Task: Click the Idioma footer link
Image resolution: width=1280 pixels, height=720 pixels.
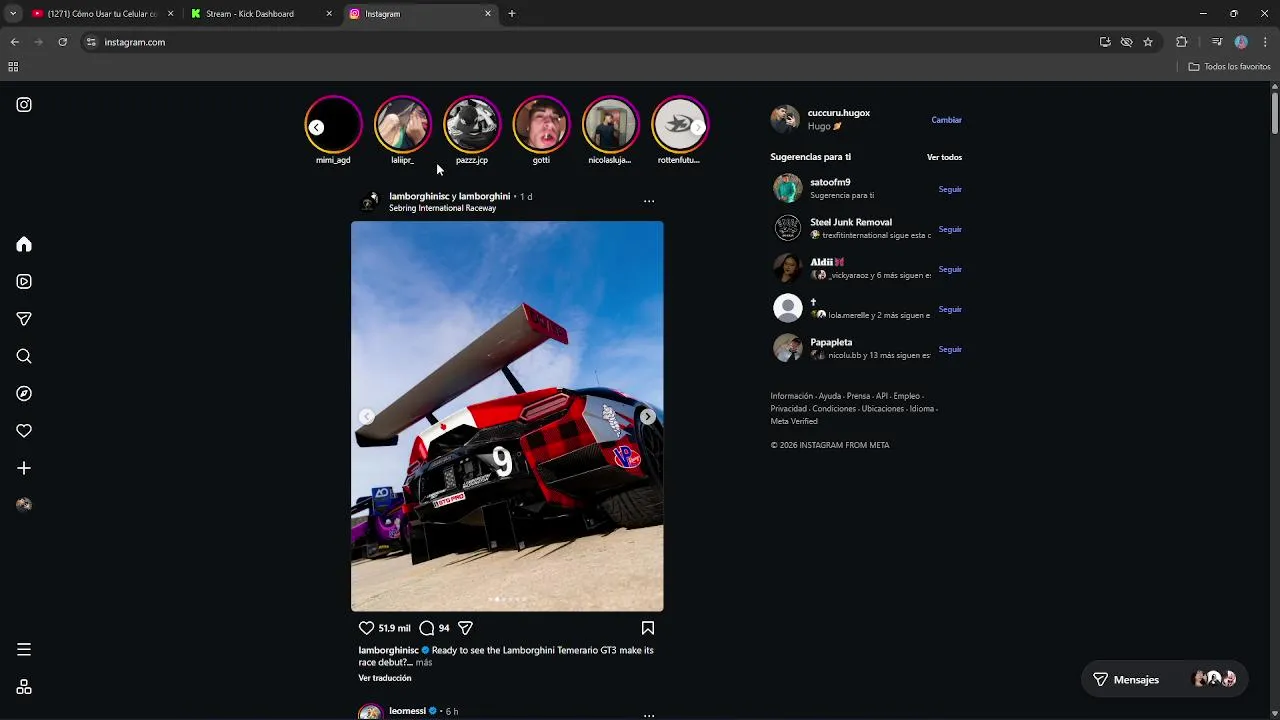Action: pos(921,409)
